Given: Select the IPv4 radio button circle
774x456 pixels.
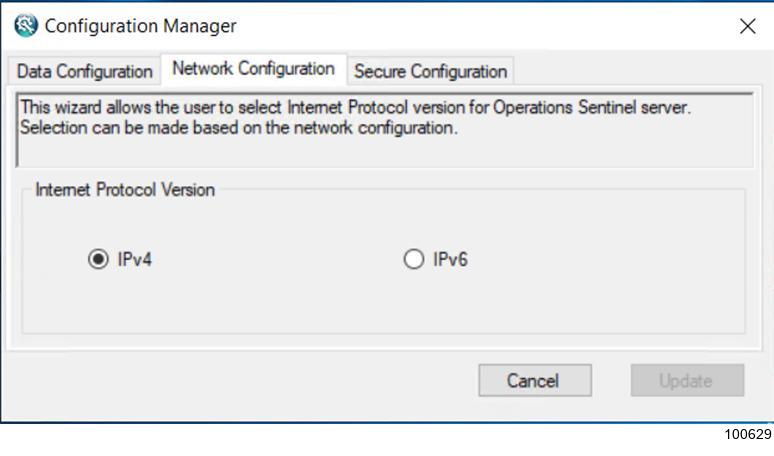Looking at the screenshot, I should tap(98, 259).
